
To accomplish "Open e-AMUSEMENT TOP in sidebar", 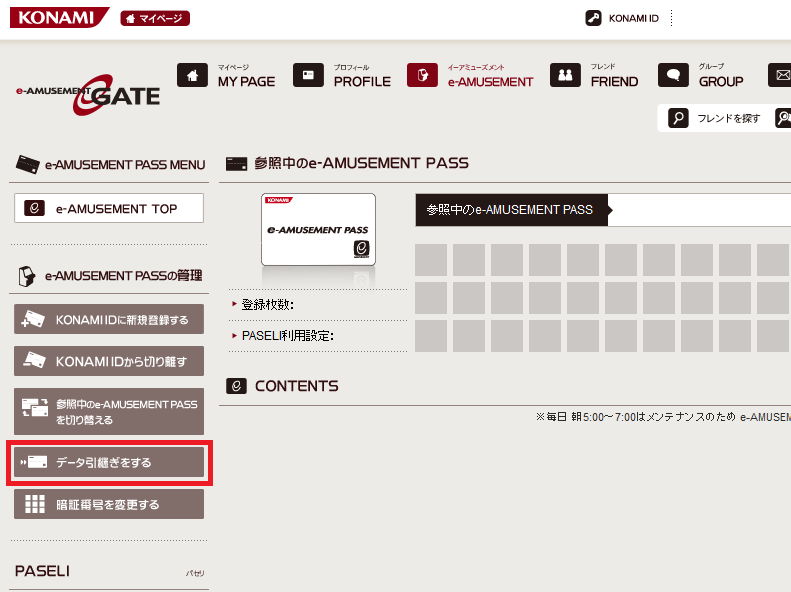I will tap(110, 208).
